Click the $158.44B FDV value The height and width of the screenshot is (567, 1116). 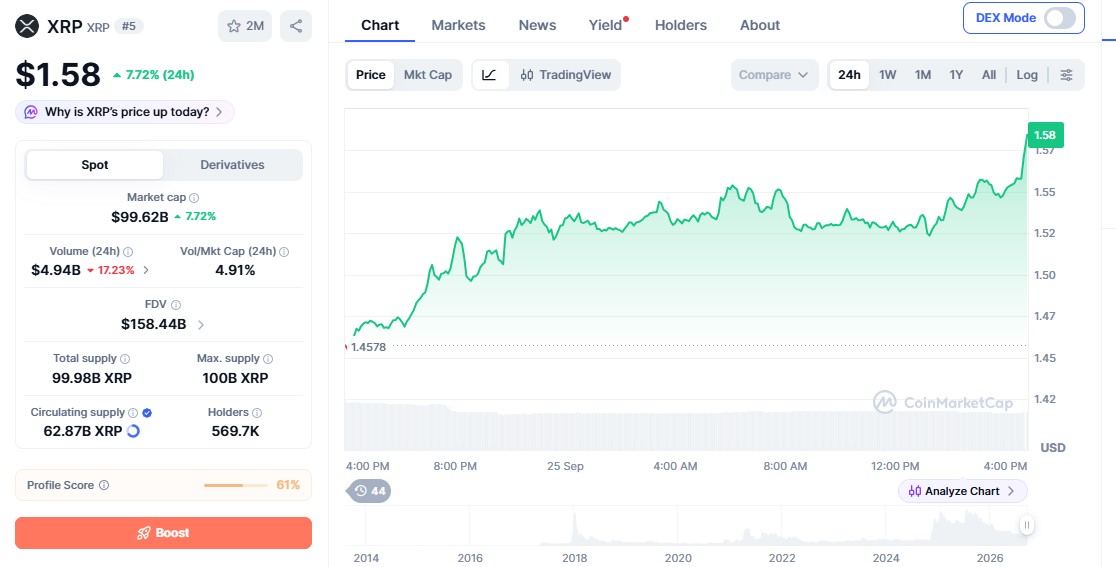[154, 324]
